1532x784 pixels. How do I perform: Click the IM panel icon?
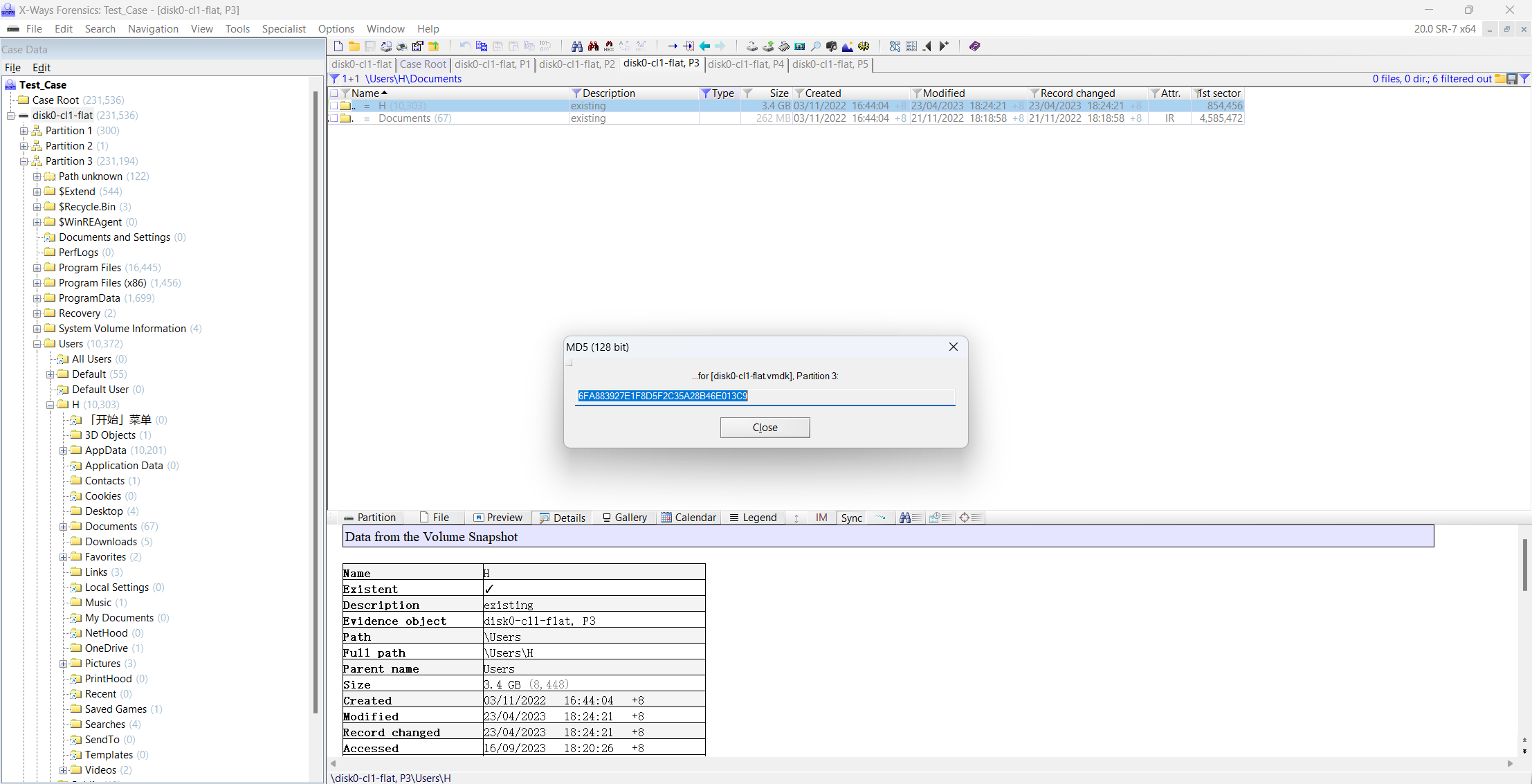[x=820, y=517]
